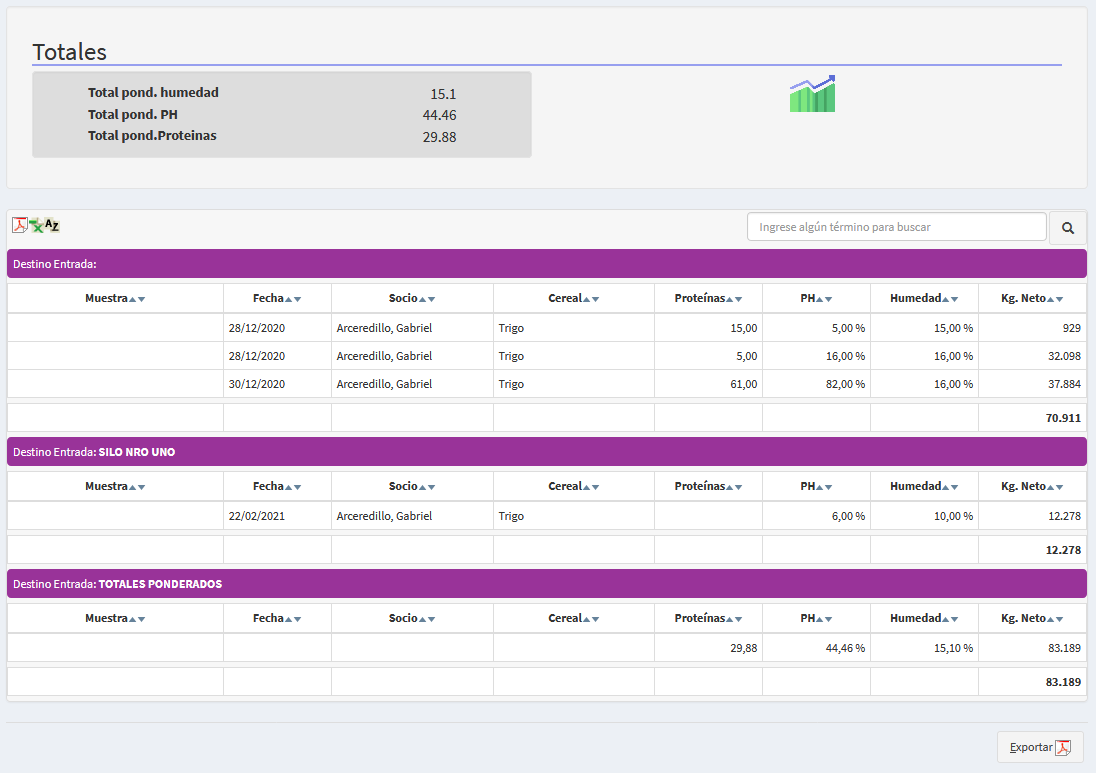Select the SILO NRO UNO group header

tap(546, 452)
